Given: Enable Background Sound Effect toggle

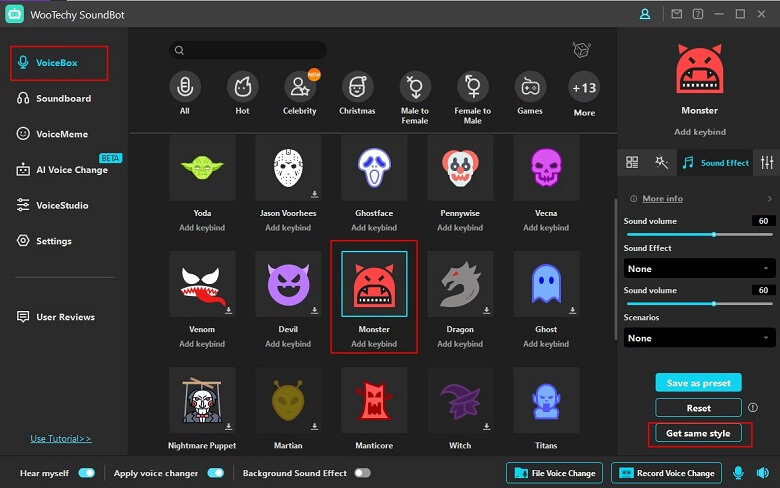Looking at the screenshot, I should tap(361, 473).
